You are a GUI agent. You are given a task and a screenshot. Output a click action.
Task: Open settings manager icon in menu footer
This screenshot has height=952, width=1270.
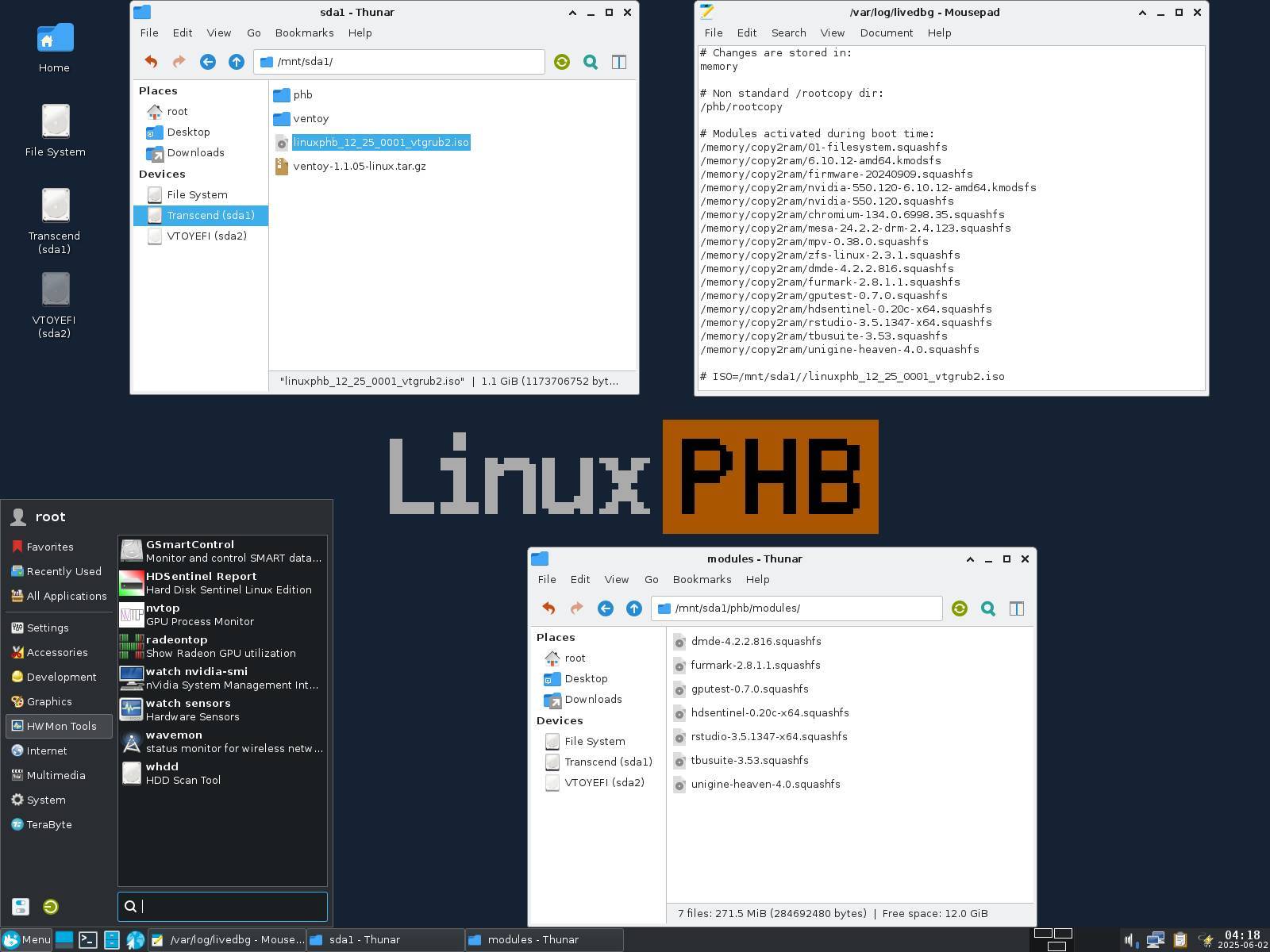21,907
